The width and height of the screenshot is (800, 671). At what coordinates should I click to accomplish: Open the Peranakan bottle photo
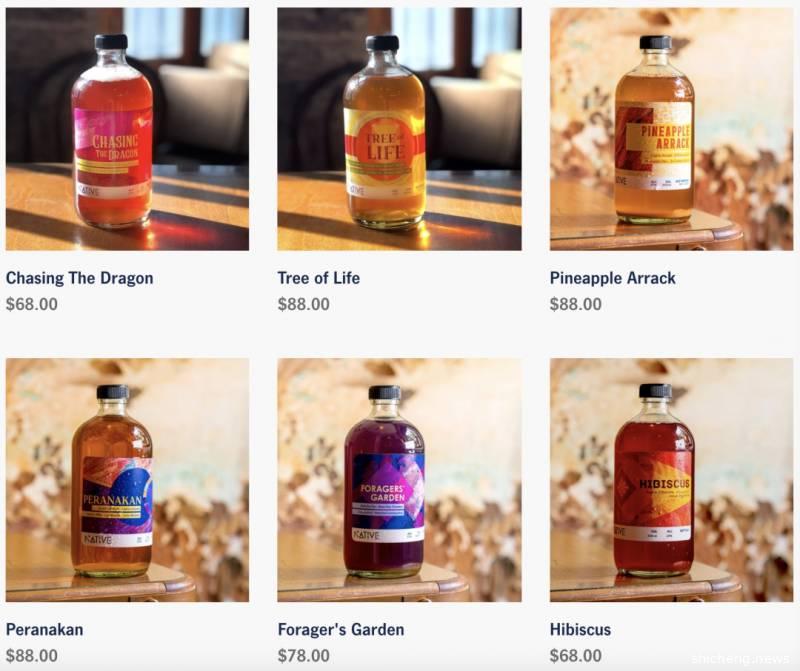tap(127, 480)
